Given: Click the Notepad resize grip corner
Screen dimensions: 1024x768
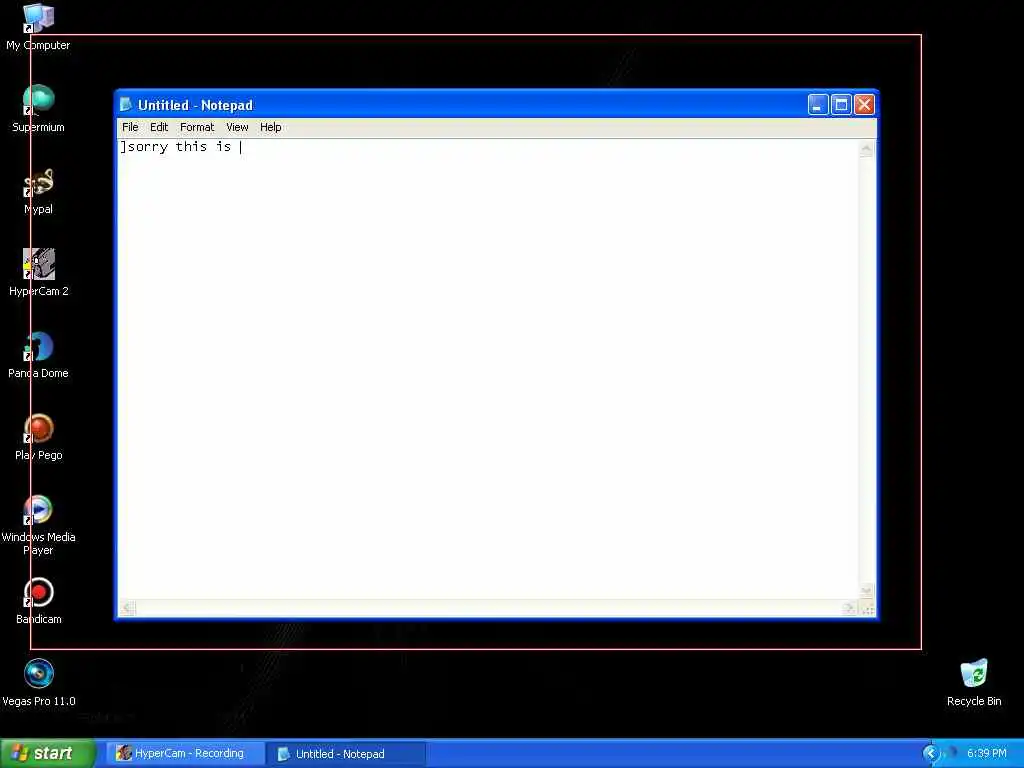Looking at the screenshot, I should tap(867, 609).
